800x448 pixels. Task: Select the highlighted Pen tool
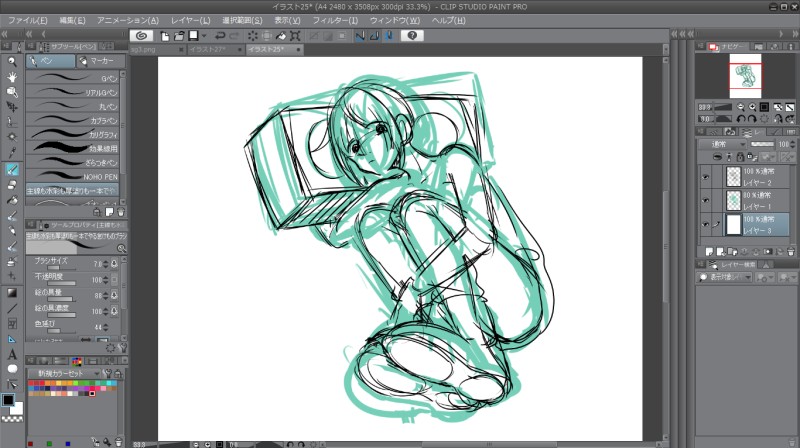(12, 169)
